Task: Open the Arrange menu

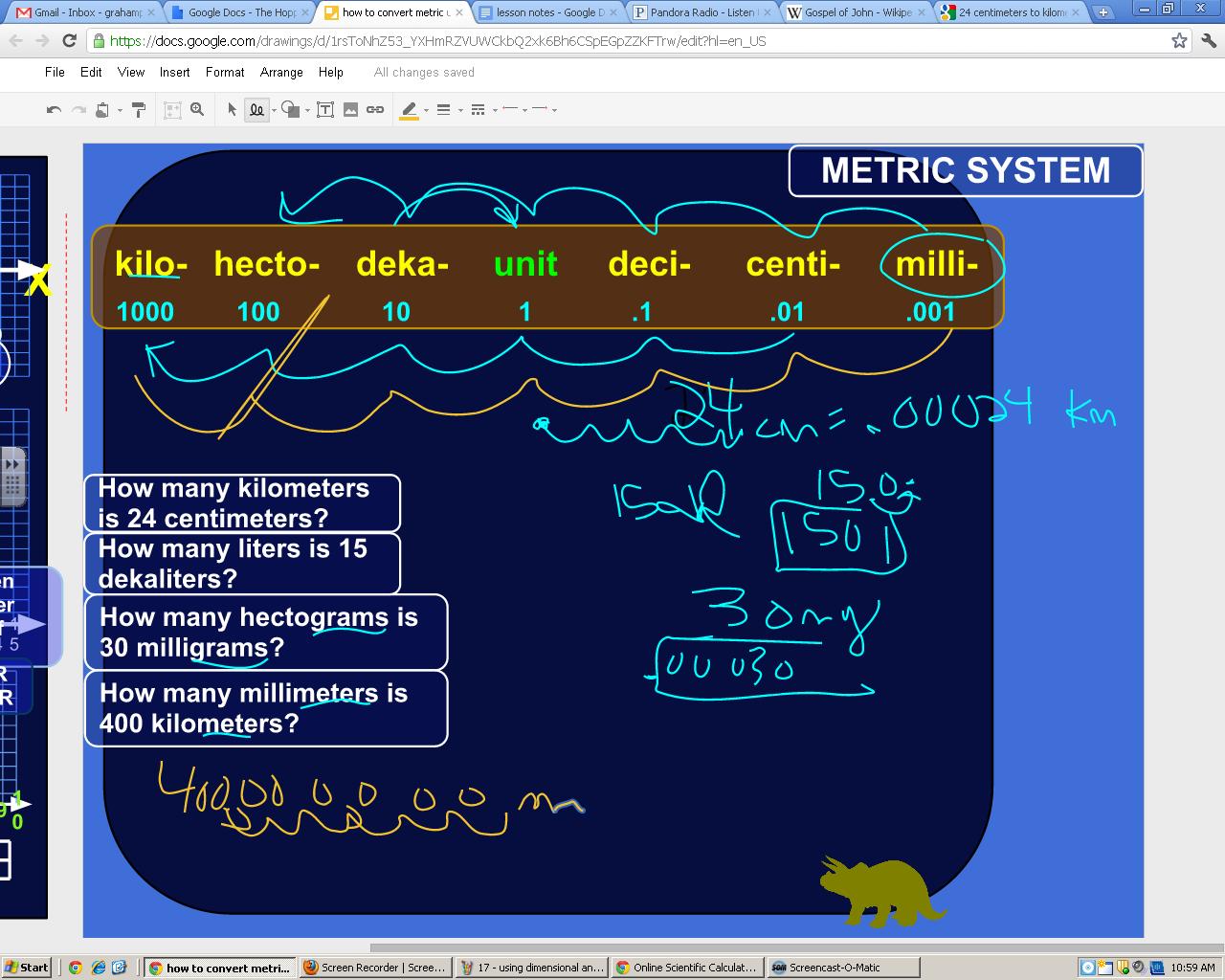Action: tap(281, 72)
